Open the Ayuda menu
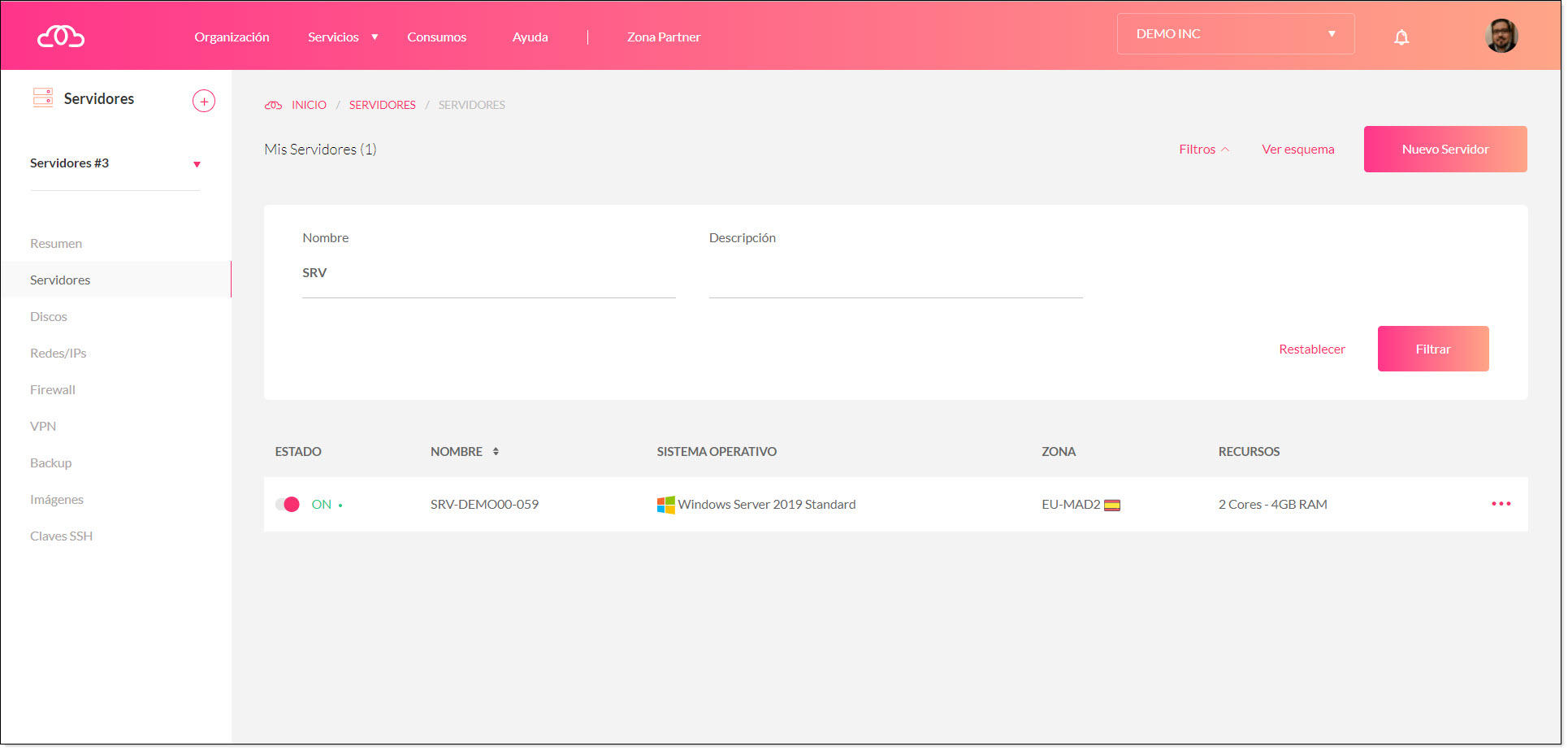The width and height of the screenshot is (1568, 751). [x=530, y=37]
